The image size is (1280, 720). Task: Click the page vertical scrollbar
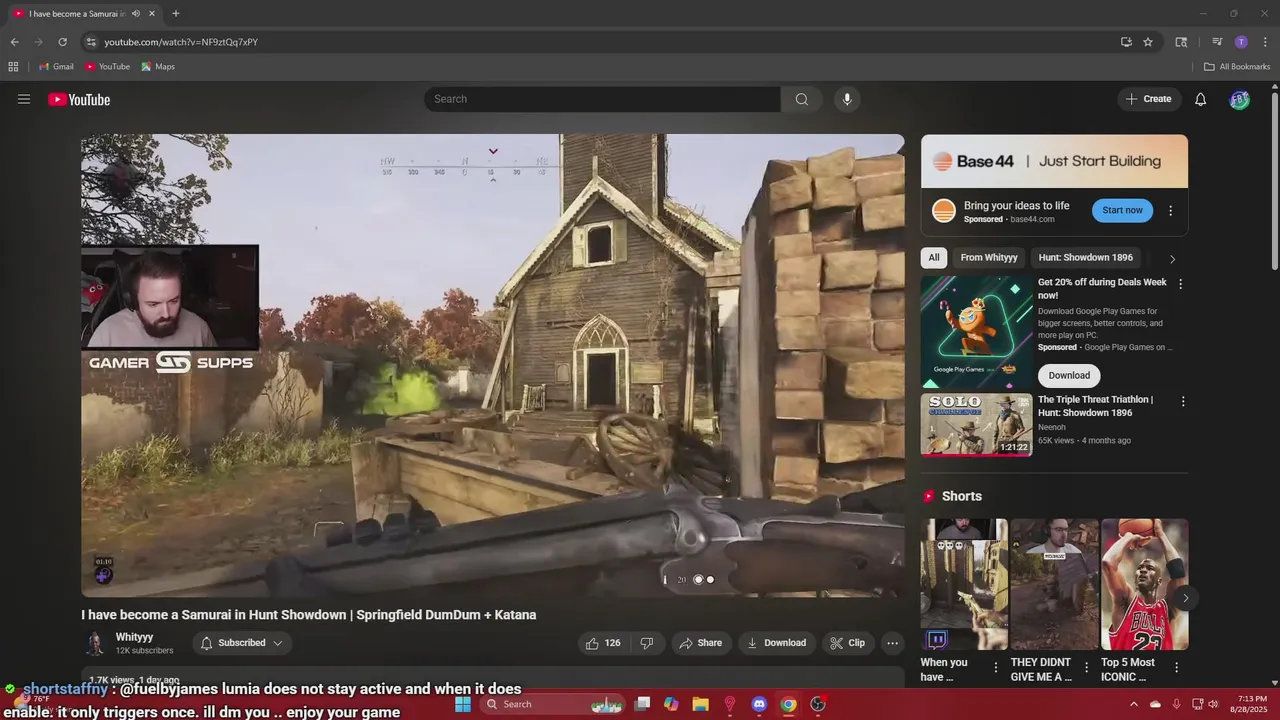tap(1274, 180)
